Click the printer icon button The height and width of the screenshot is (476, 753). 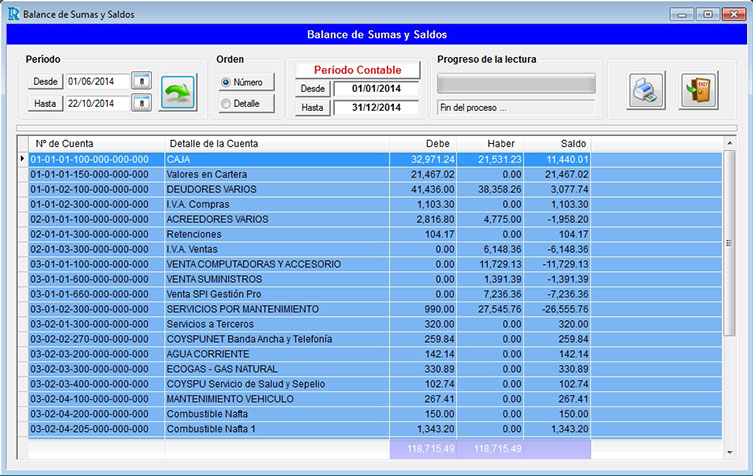coord(646,90)
